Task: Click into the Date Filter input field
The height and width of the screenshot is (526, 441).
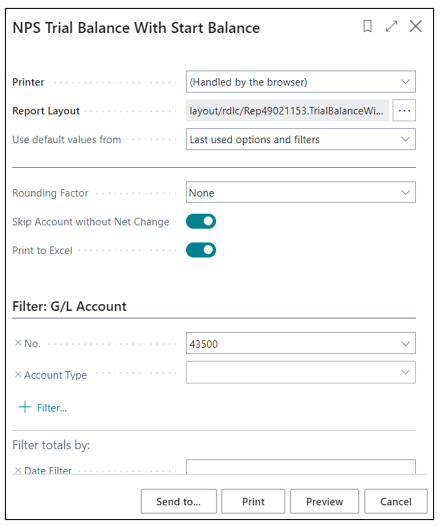Action: pyautogui.click(x=301, y=467)
